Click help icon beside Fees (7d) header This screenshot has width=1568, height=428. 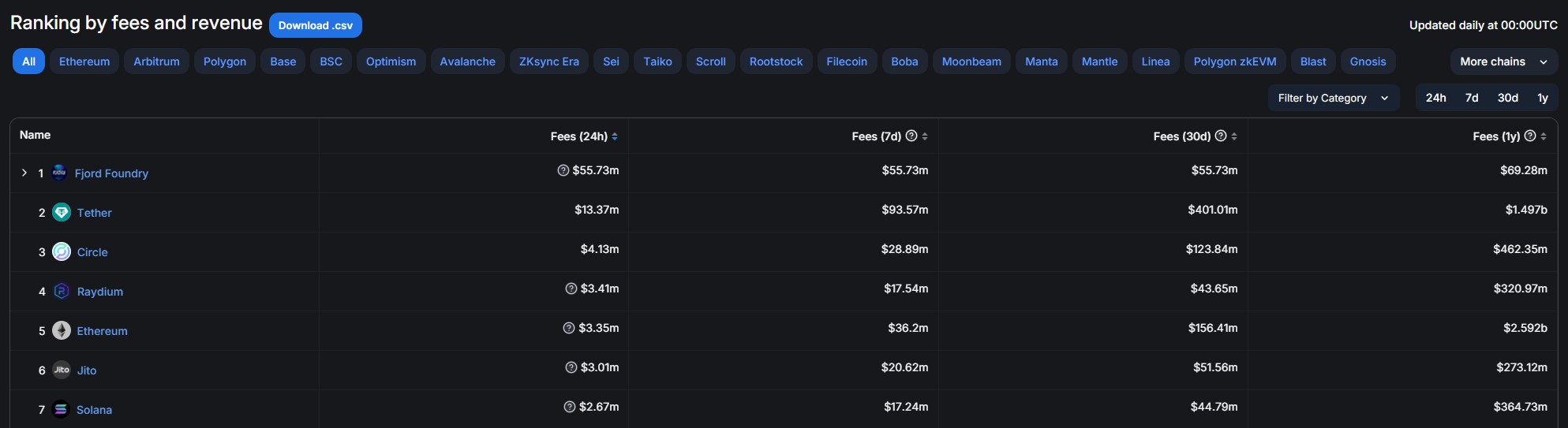pos(911,136)
